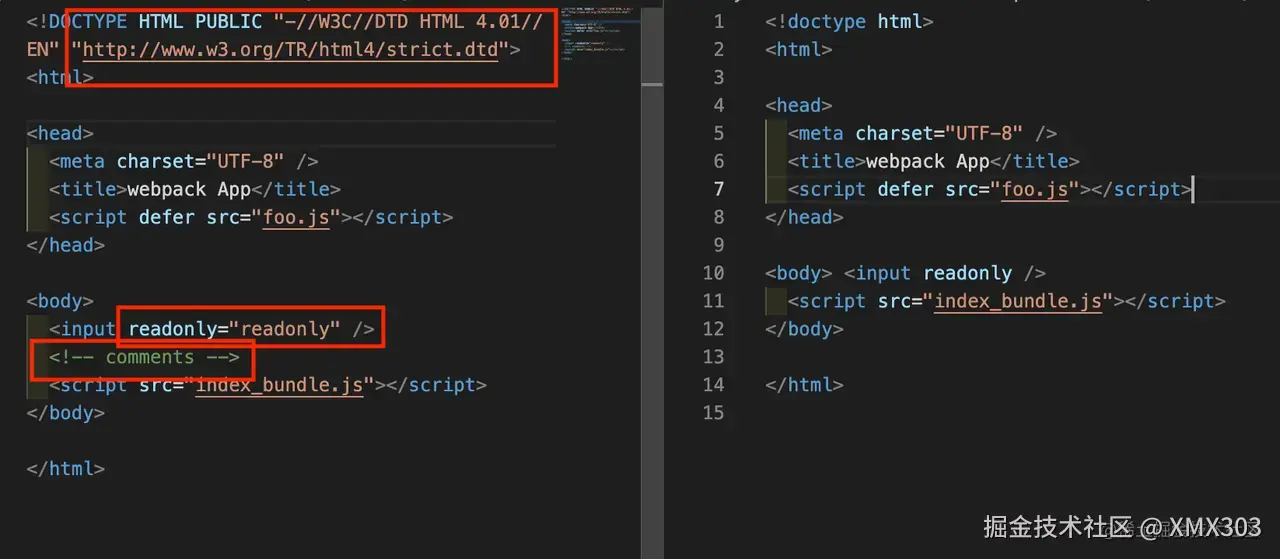Click readonly="readonly" attribute in left editor
This screenshot has width=1280, height=559.
click(x=235, y=329)
